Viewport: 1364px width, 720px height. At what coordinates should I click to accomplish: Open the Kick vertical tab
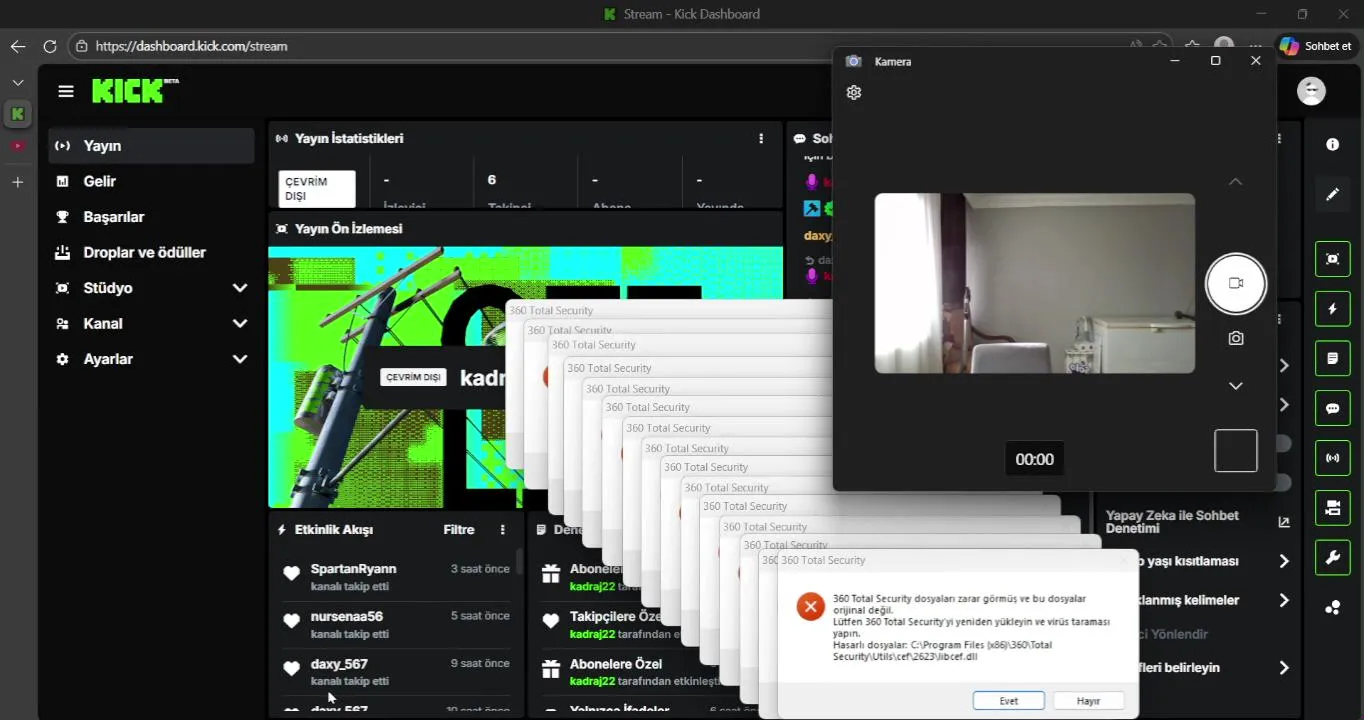17,114
